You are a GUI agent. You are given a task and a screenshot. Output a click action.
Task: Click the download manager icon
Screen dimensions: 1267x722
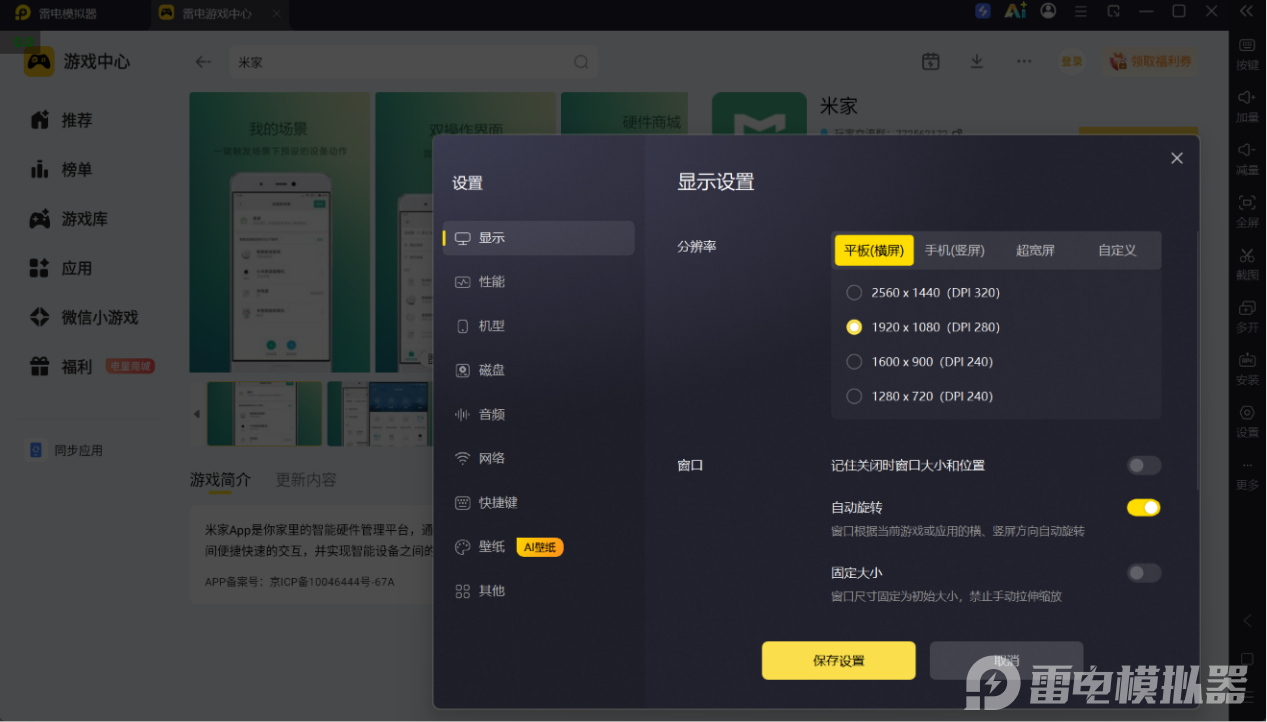coord(977,61)
